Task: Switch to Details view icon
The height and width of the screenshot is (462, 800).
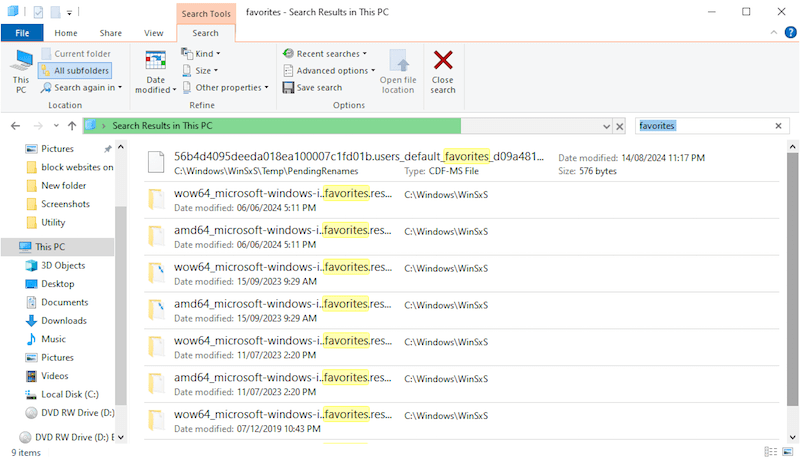Action: point(770,452)
